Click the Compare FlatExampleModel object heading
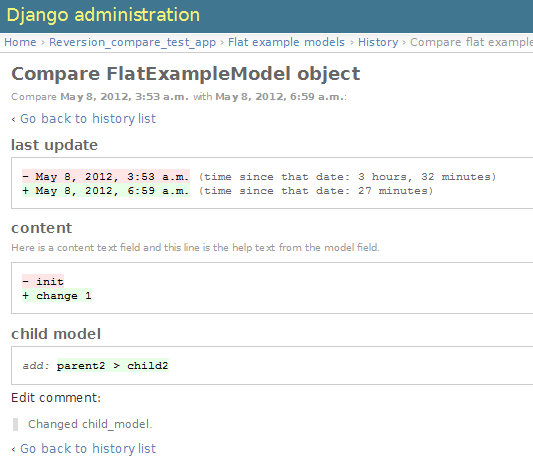Image resolution: width=533 pixels, height=474 pixels. click(x=186, y=74)
